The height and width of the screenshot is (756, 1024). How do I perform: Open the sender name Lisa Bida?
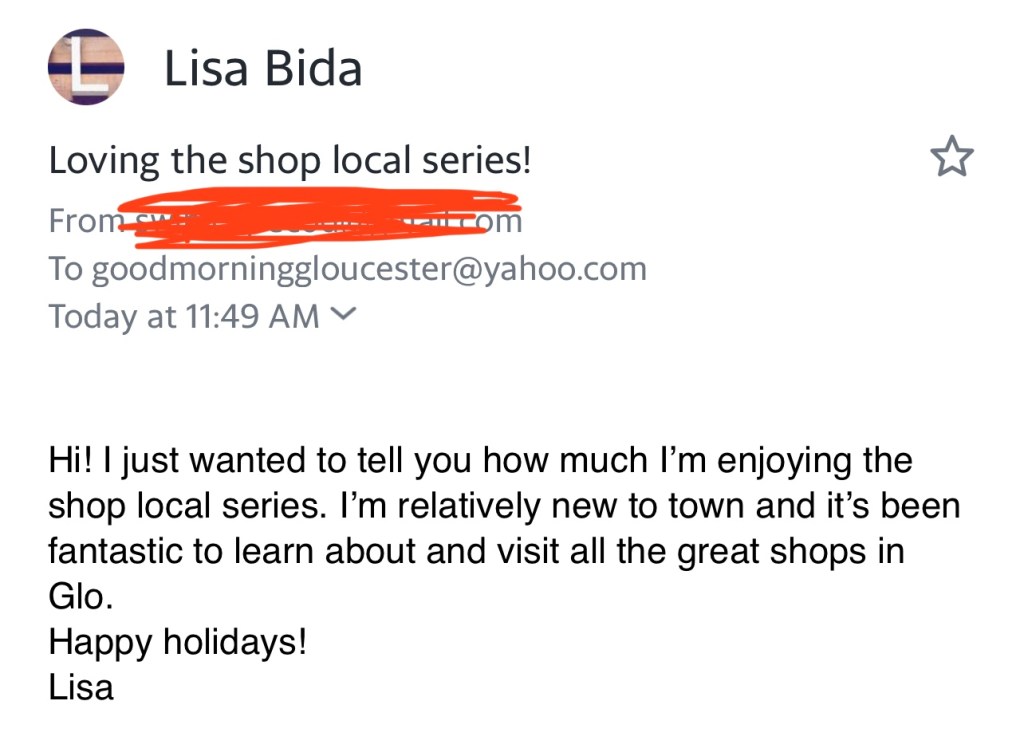click(262, 69)
